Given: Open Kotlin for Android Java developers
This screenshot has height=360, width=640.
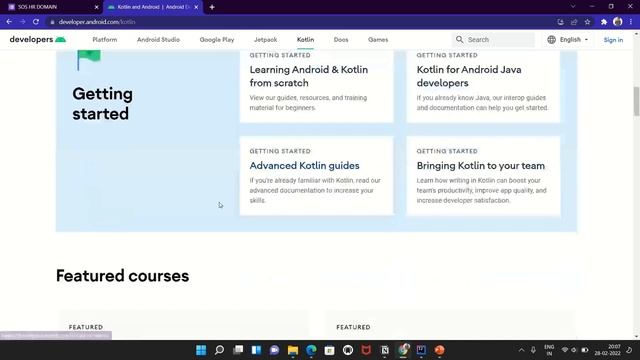Looking at the screenshot, I should 469,76.
